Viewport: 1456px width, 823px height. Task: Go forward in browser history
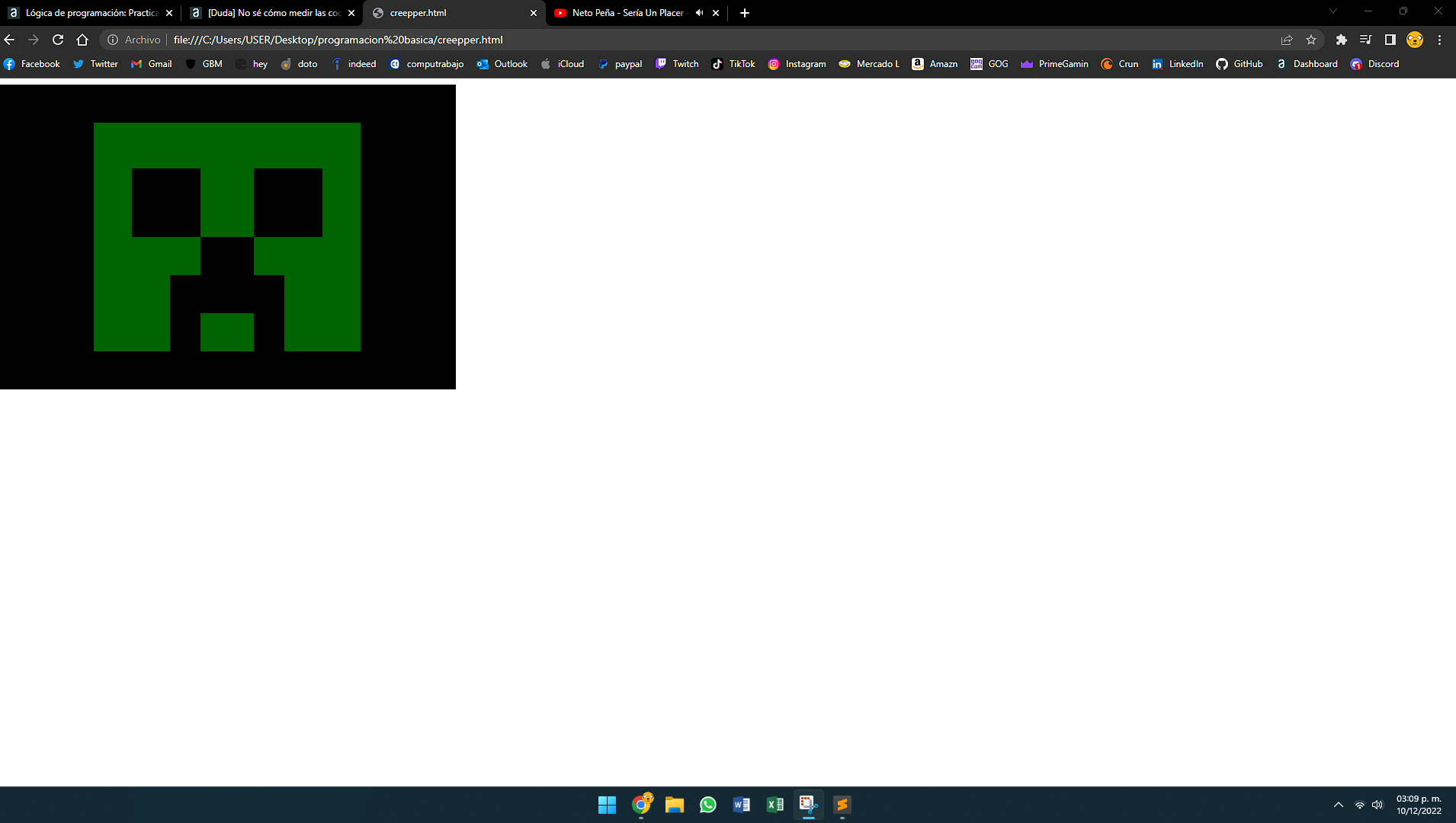click(x=34, y=40)
